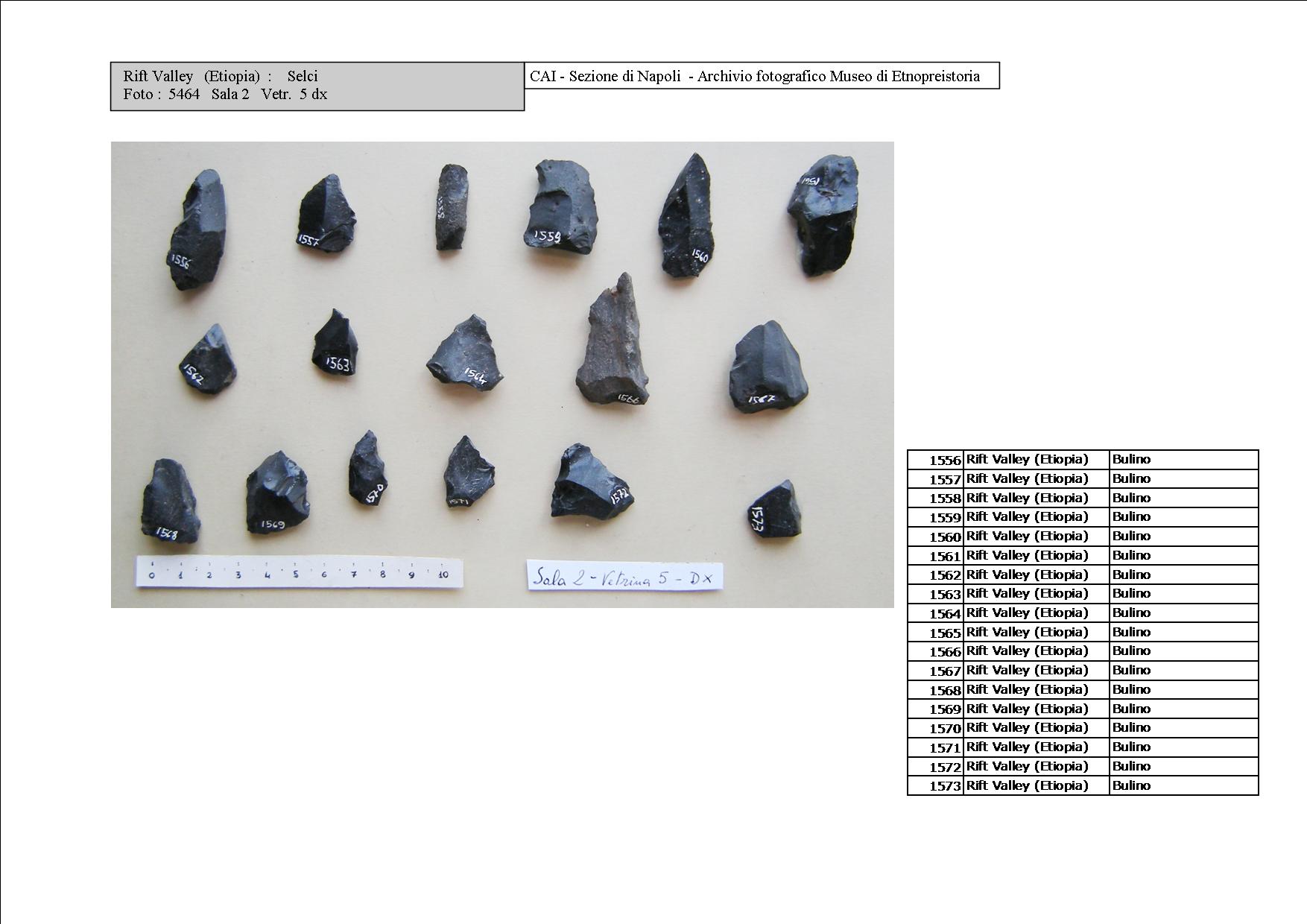Select the stone tool labeled 1563 in the photo

[x=334, y=344]
